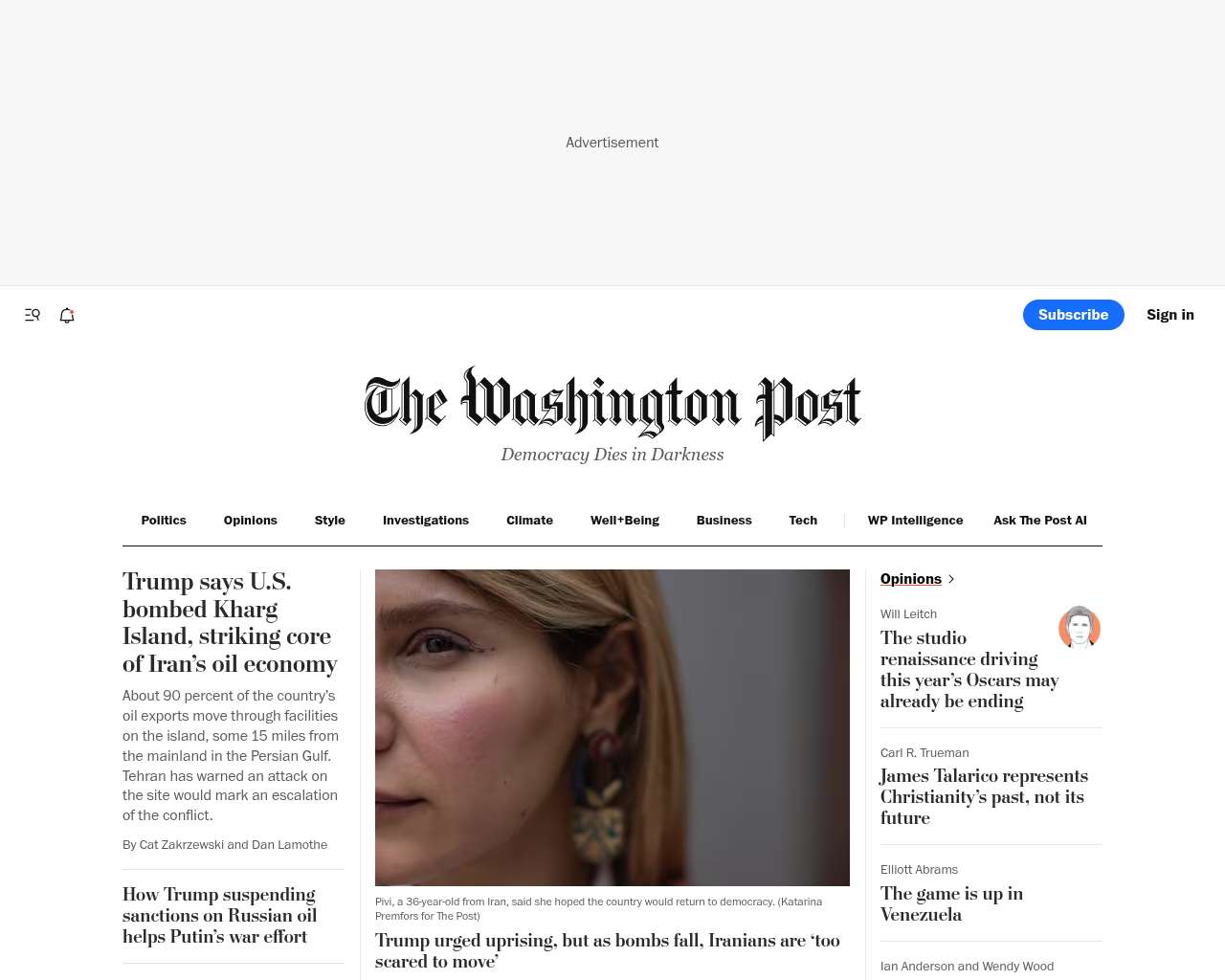Open the sections menu and search icon
This screenshot has width=1225, height=980.
[x=33, y=315]
